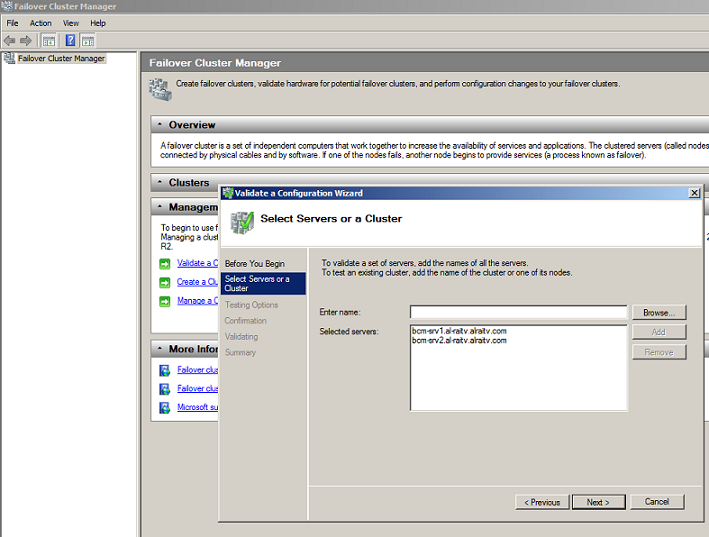The image size is (709, 537).
Task: Click the green arrow icon beside Manage a Cluster
Action: coord(165,301)
